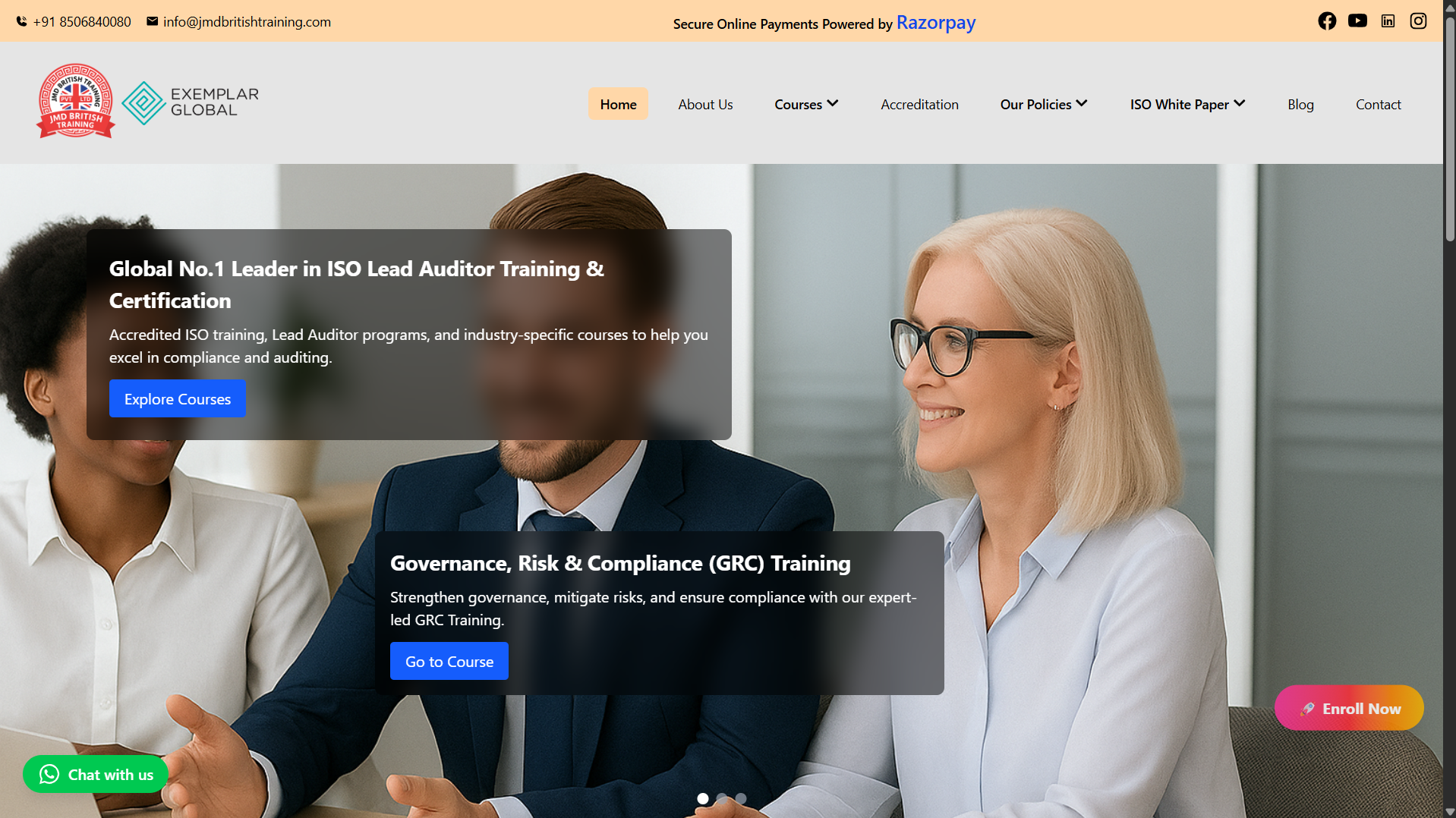Click the JMD British Training logo

[x=75, y=101]
